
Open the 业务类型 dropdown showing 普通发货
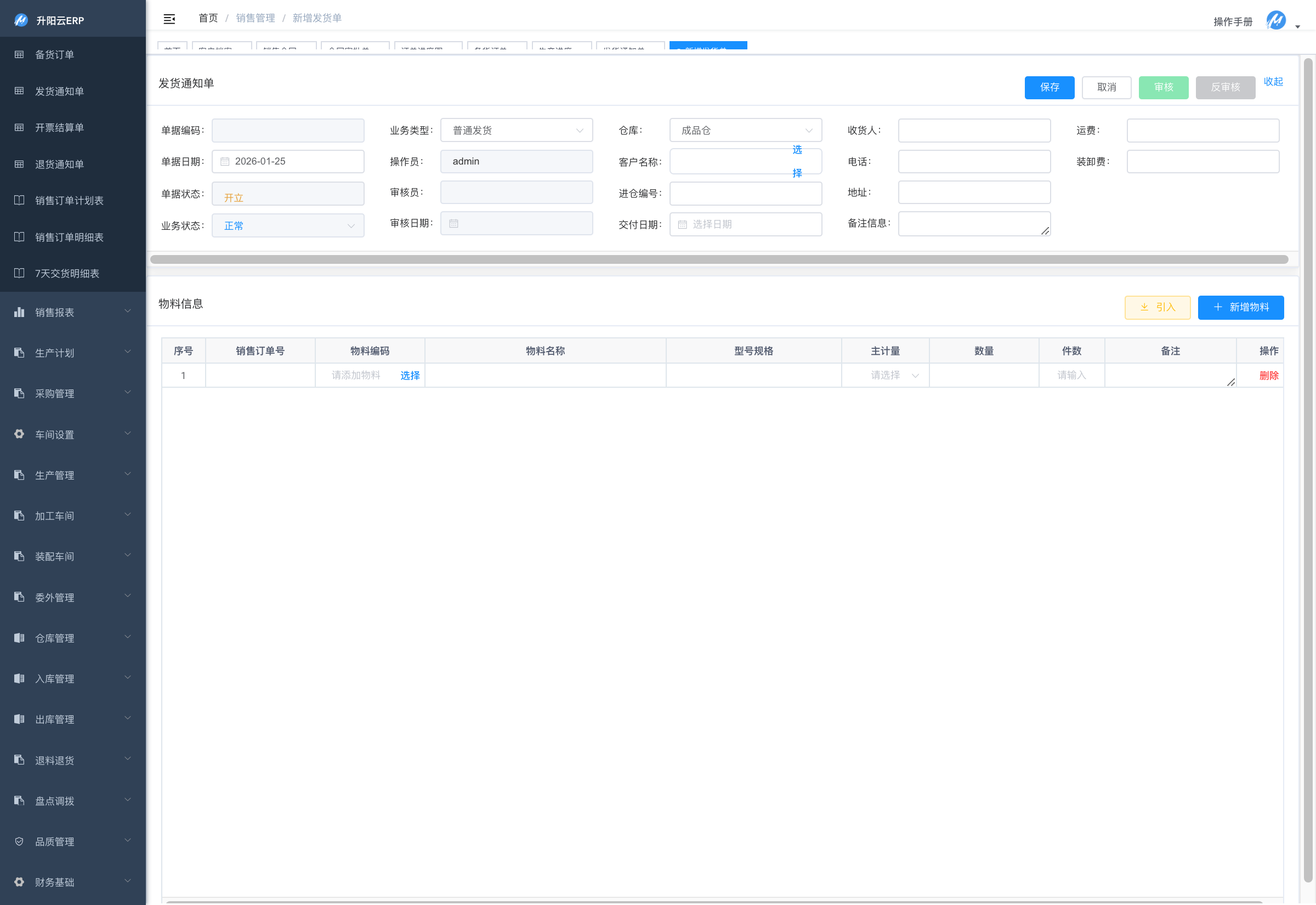516,131
